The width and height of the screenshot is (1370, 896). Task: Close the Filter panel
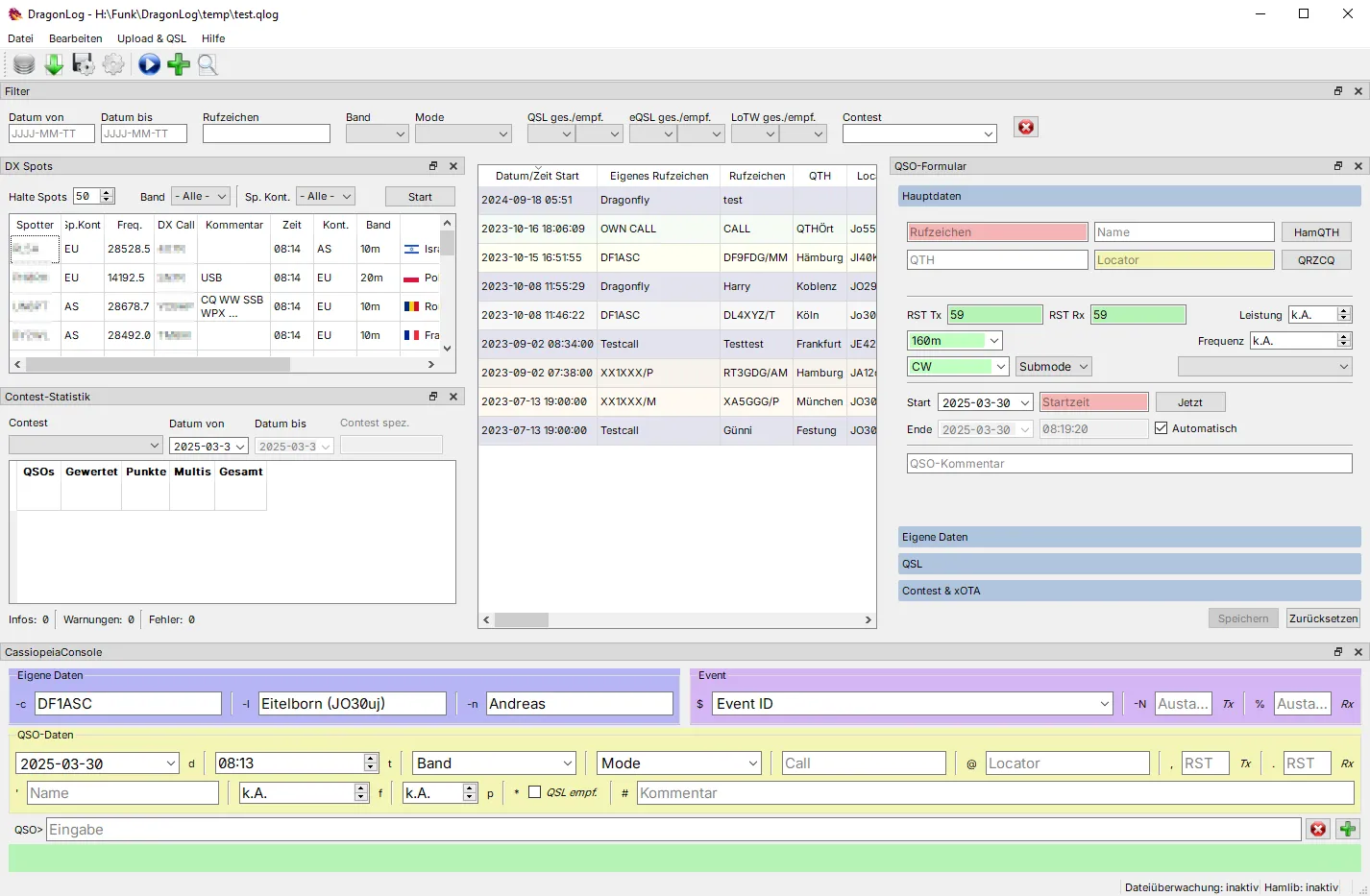click(x=1358, y=91)
